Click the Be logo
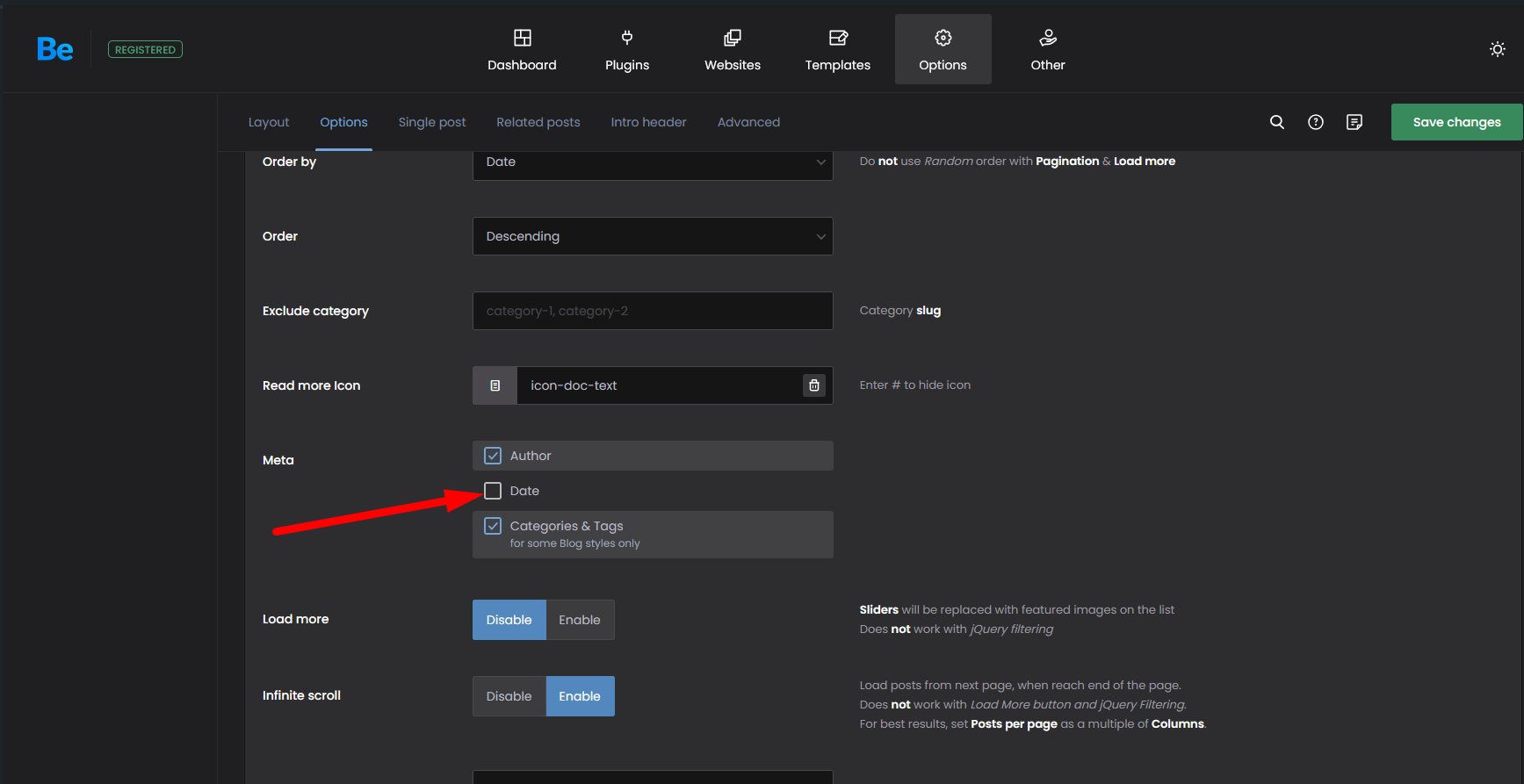Screen dimensions: 1524x784 (54, 49)
